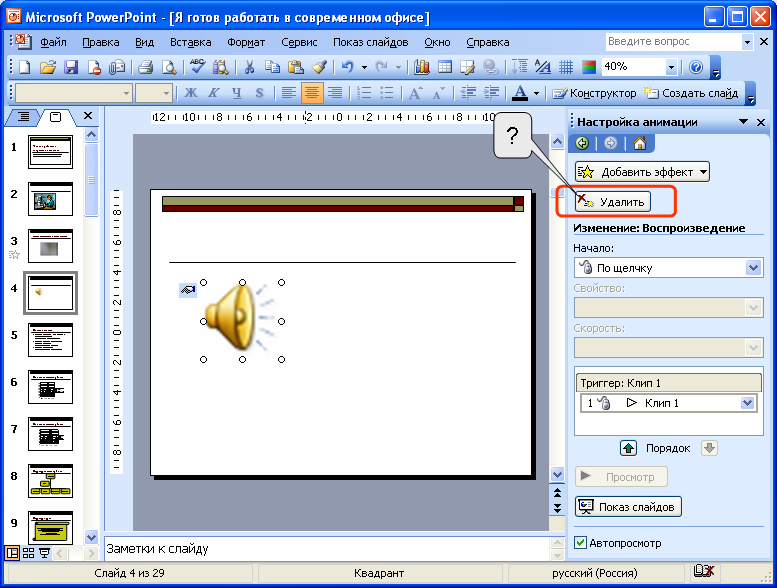Toggle the Автопросмотр checkbox
Viewport: 777px width, 588px height.
(x=580, y=542)
